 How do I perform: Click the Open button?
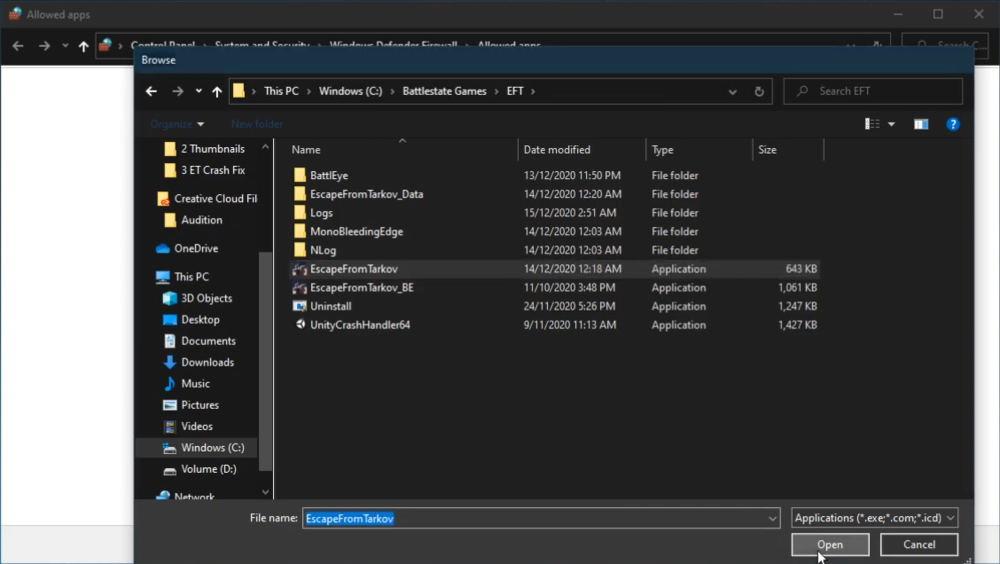[829, 545]
